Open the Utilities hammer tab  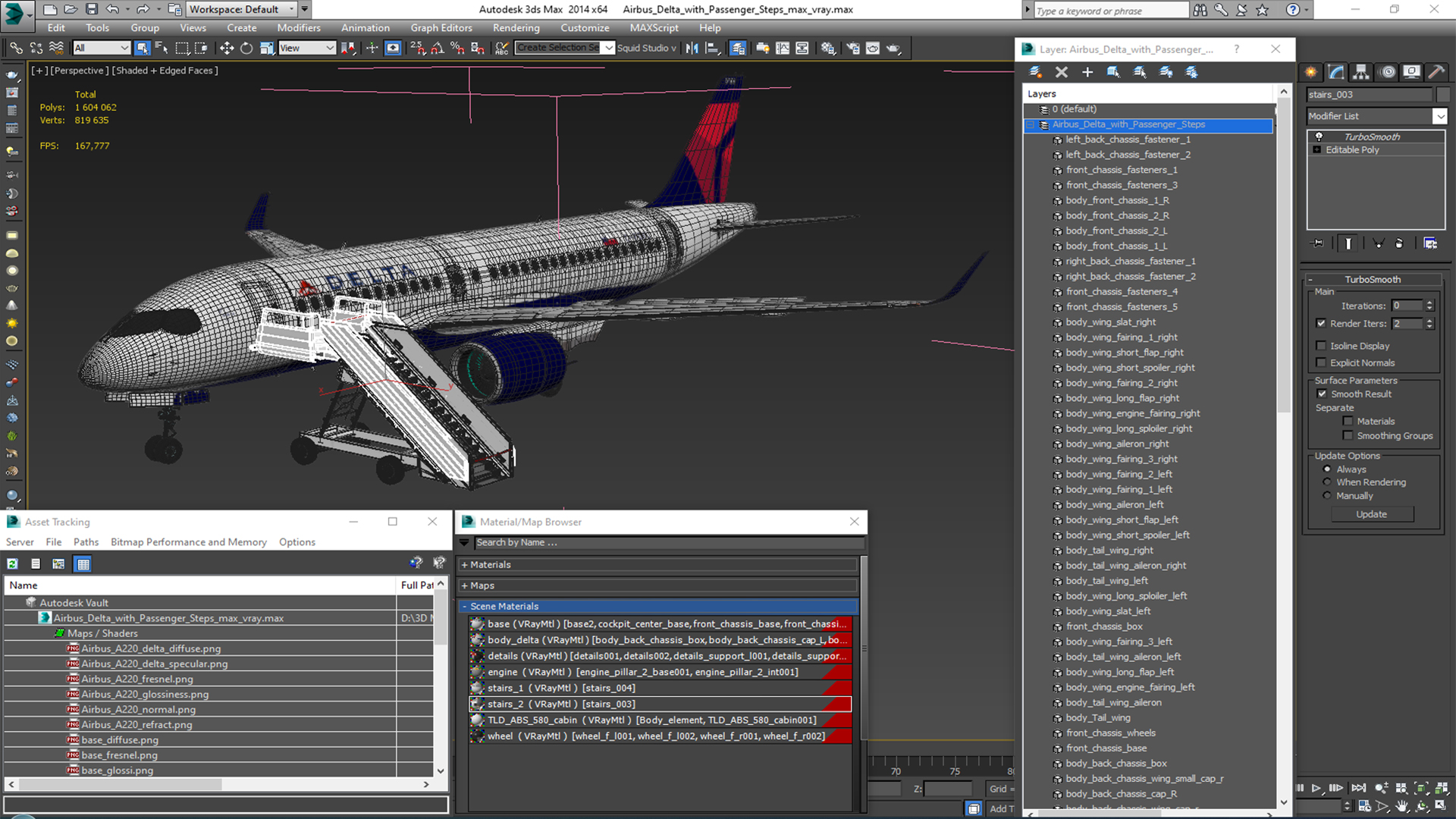coord(1436,72)
